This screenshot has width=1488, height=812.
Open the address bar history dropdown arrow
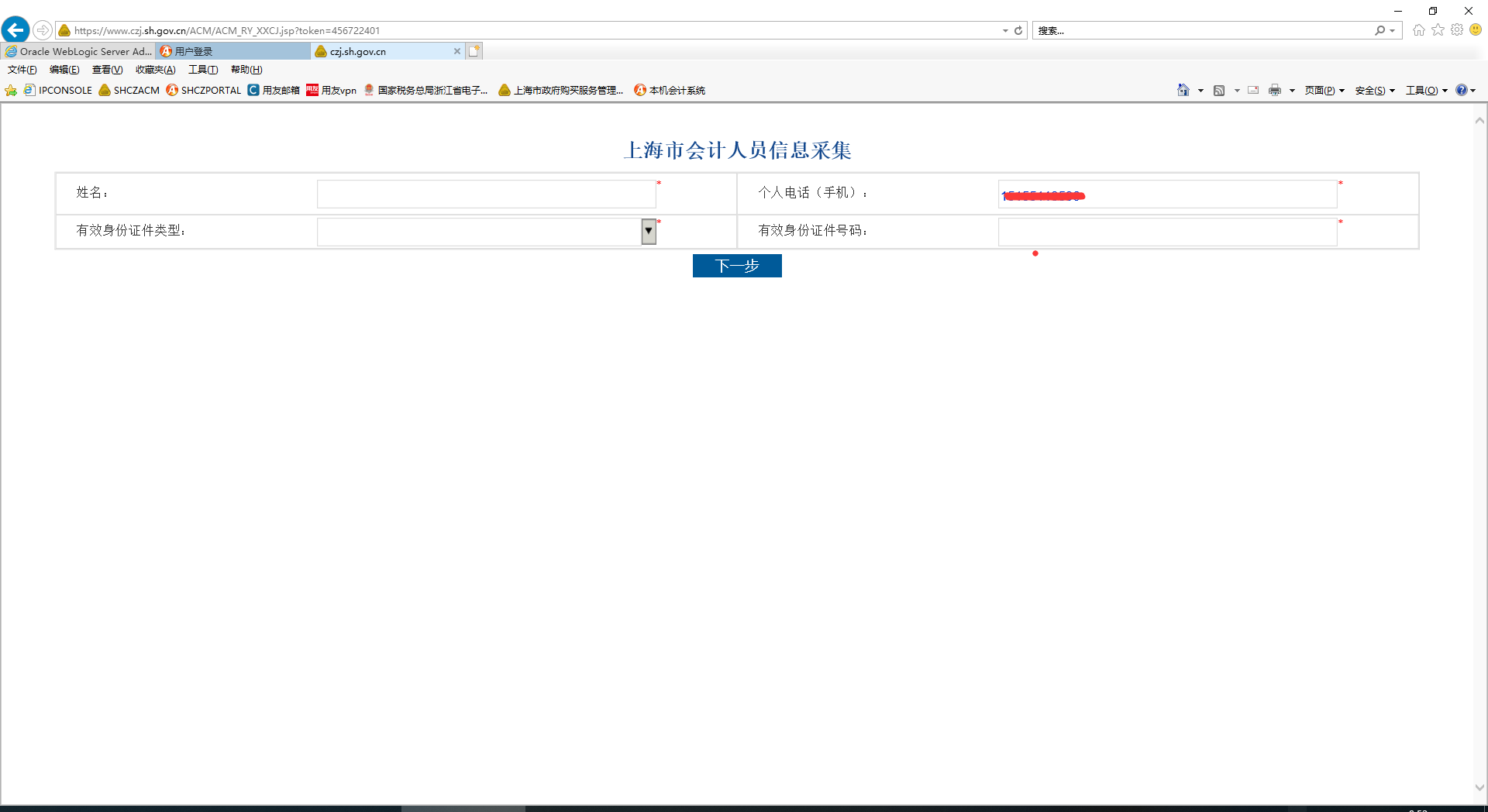tap(1005, 31)
